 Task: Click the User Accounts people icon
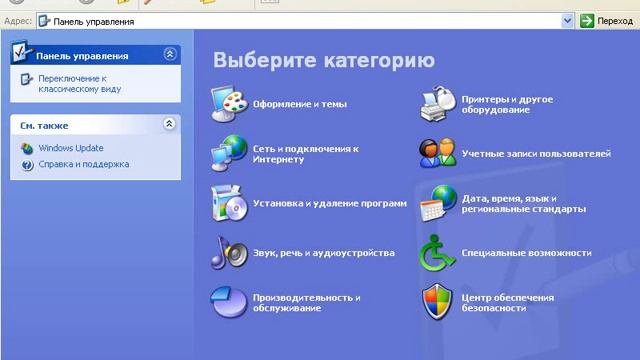438,153
